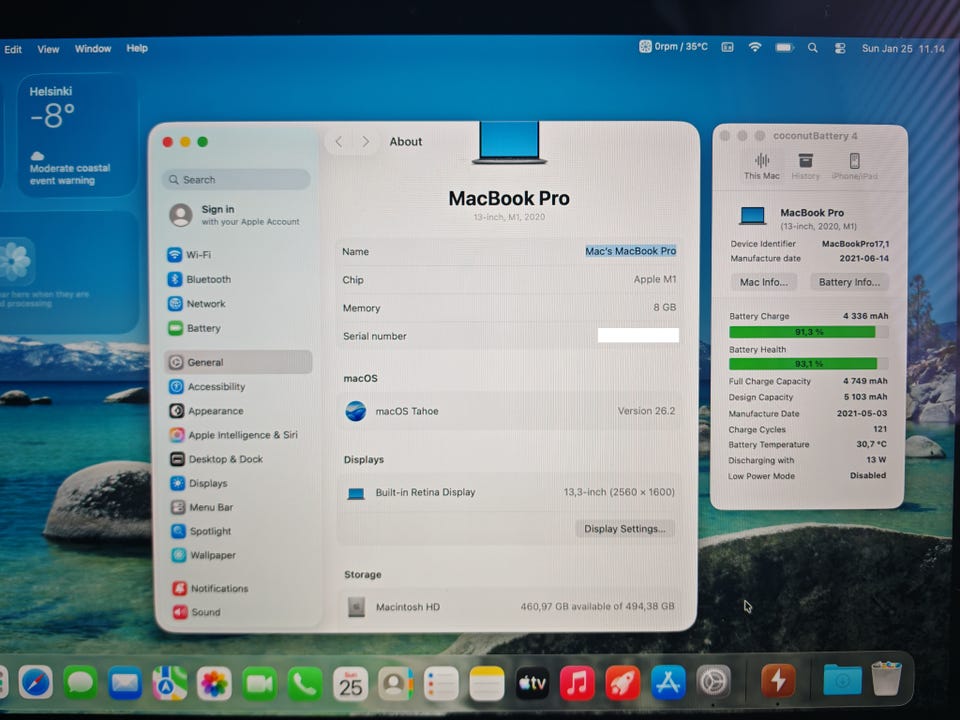Open Display Settings... button
The height and width of the screenshot is (720, 960).
[624, 529]
